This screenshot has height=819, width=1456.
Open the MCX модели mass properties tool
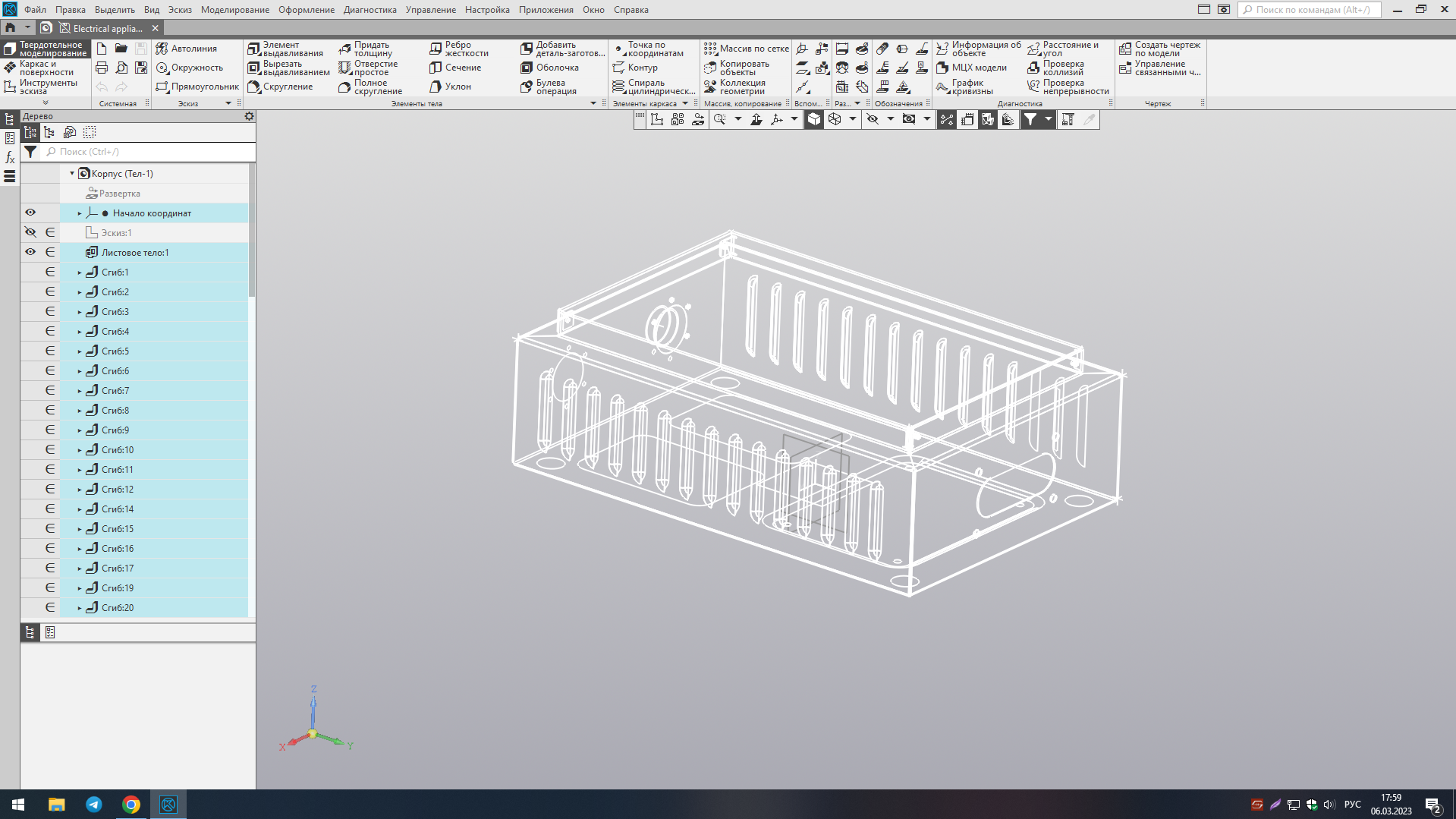point(972,68)
